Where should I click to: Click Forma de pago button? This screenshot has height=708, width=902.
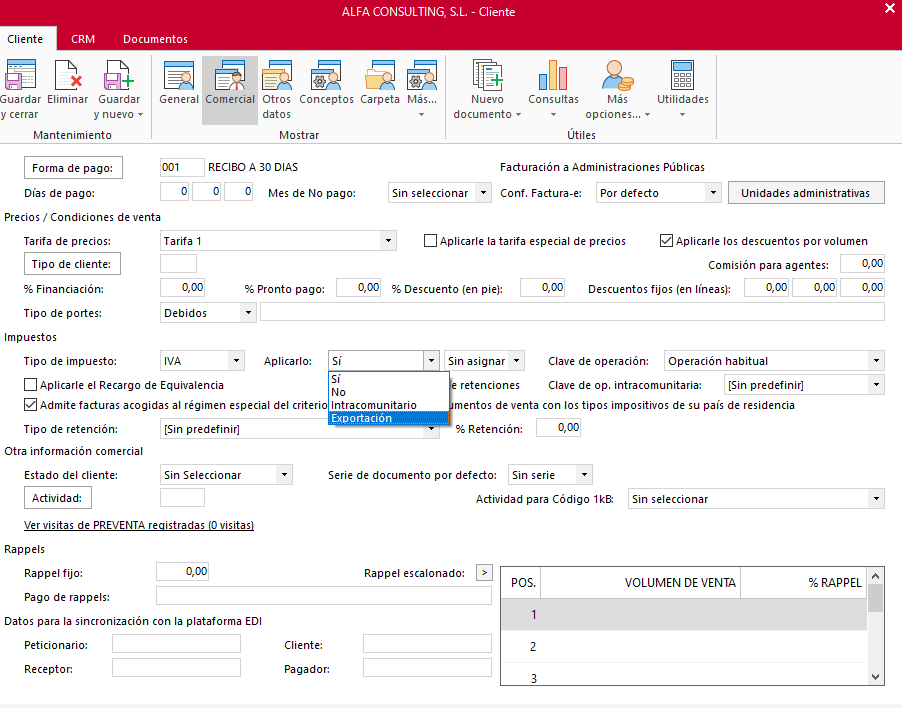(73, 168)
